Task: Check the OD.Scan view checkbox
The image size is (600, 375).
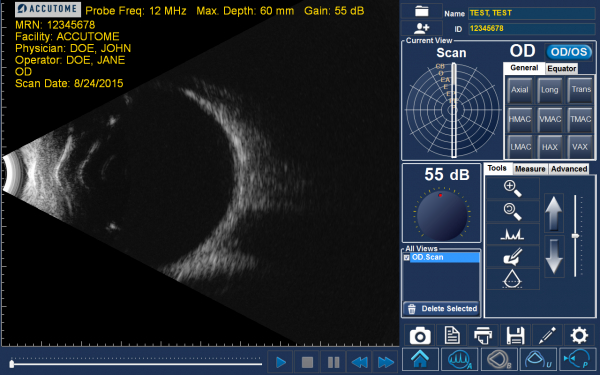Action: pos(406,258)
